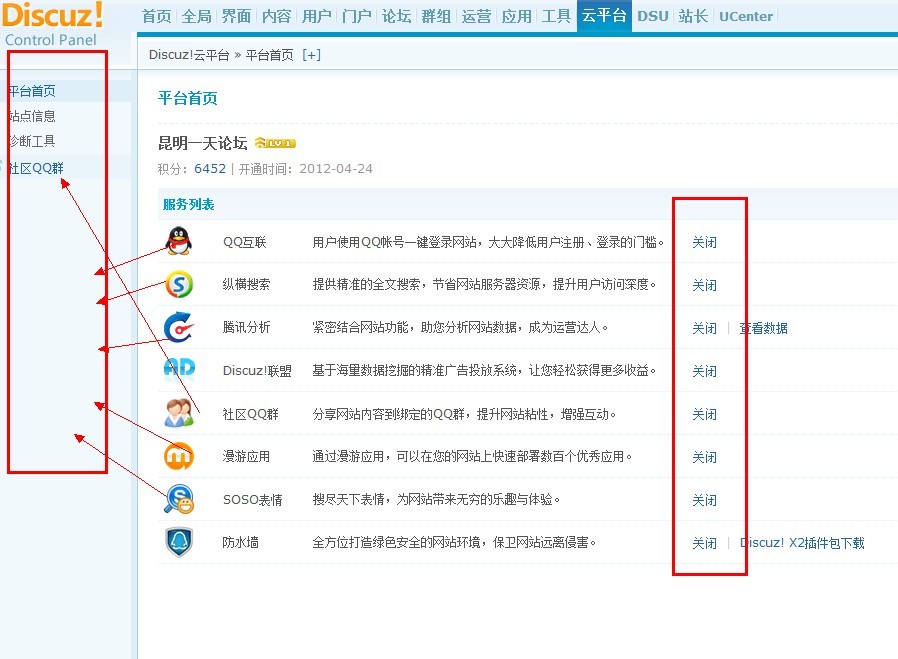Select 诊断工具 in the left sidebar
Image resolution: width=898 pixels, height=659 pixels.
pos(32,141)
